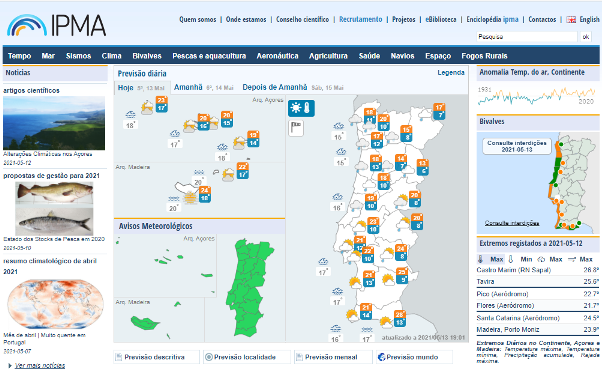
Task: Open the Fogos Rurais menu
Action: click(x=484, y=56)
